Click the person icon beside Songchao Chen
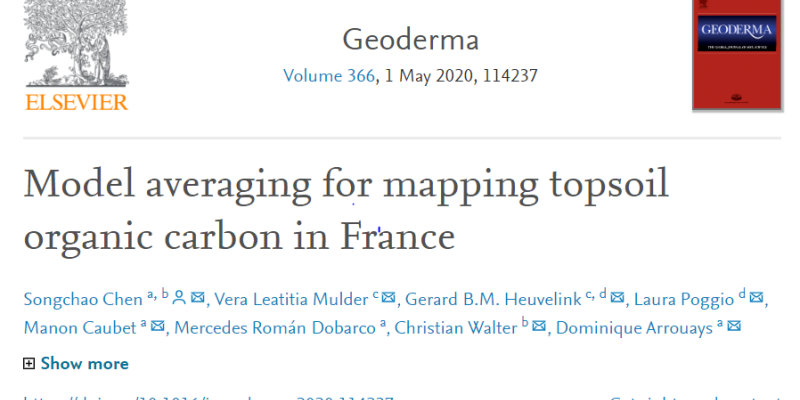800x400 pixels. (x=179, y=297)
